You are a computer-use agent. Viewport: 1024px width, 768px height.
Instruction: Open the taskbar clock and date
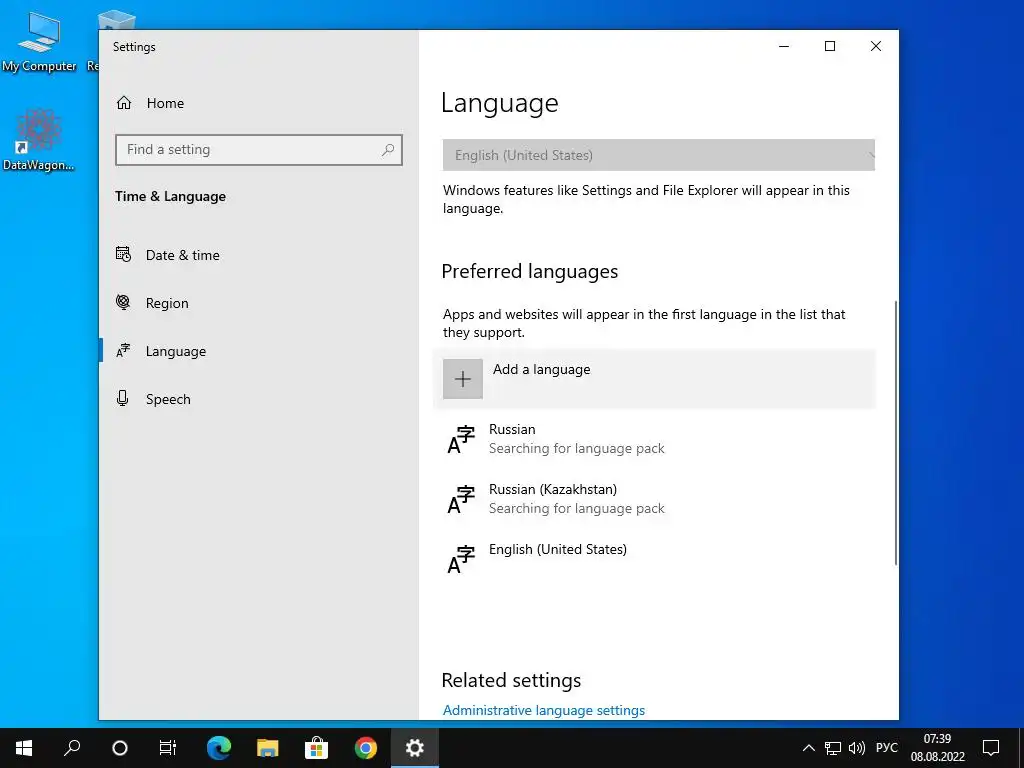[x=937, y=748]
